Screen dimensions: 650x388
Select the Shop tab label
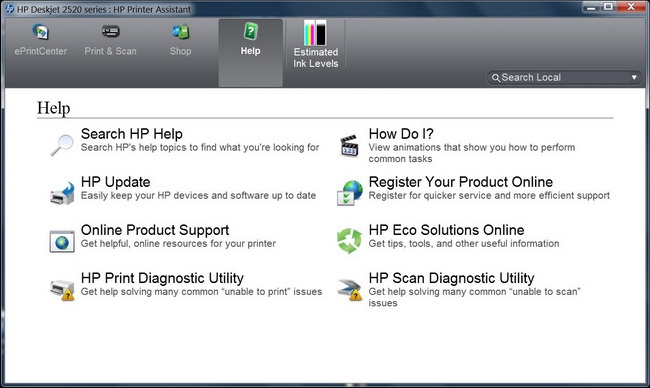180,51
